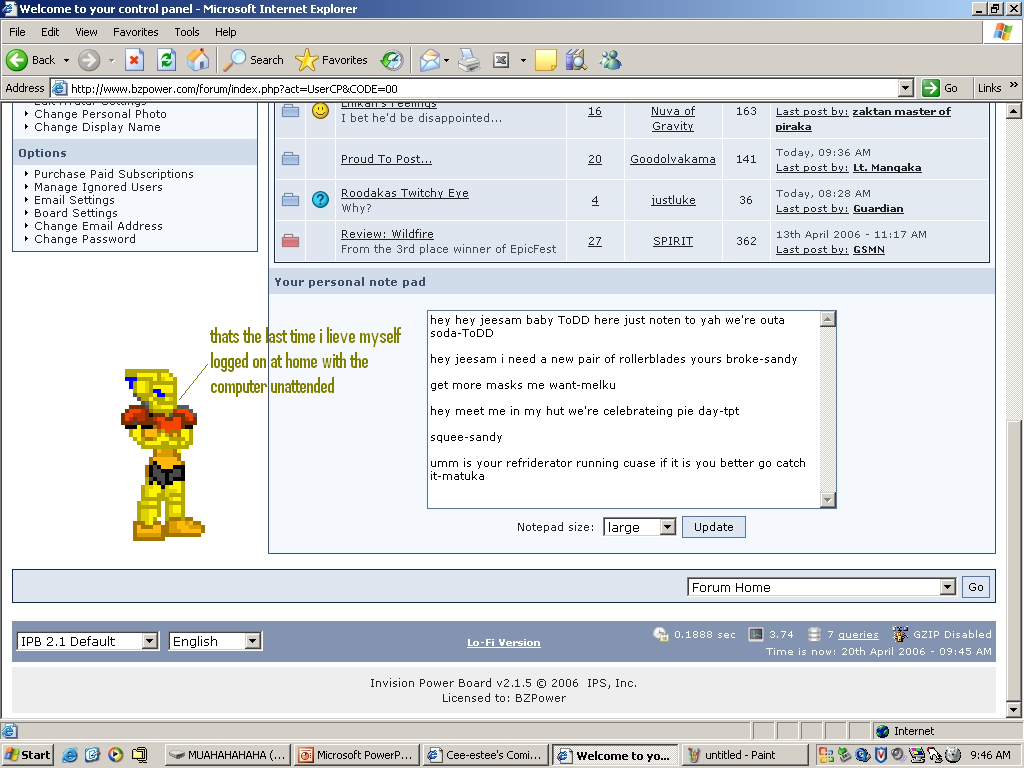Go to the Home page icon
This screenshot has height=768, width=1024.
pyautogui.click(x=198, y=60)
